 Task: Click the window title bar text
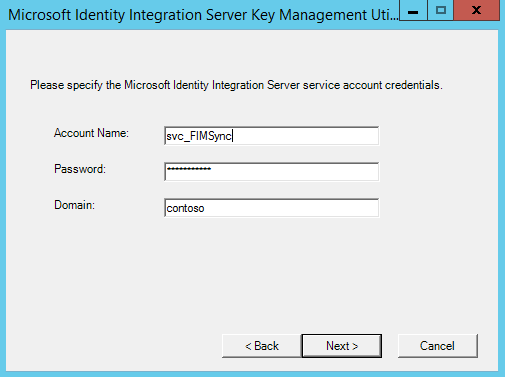click(203, 15)
